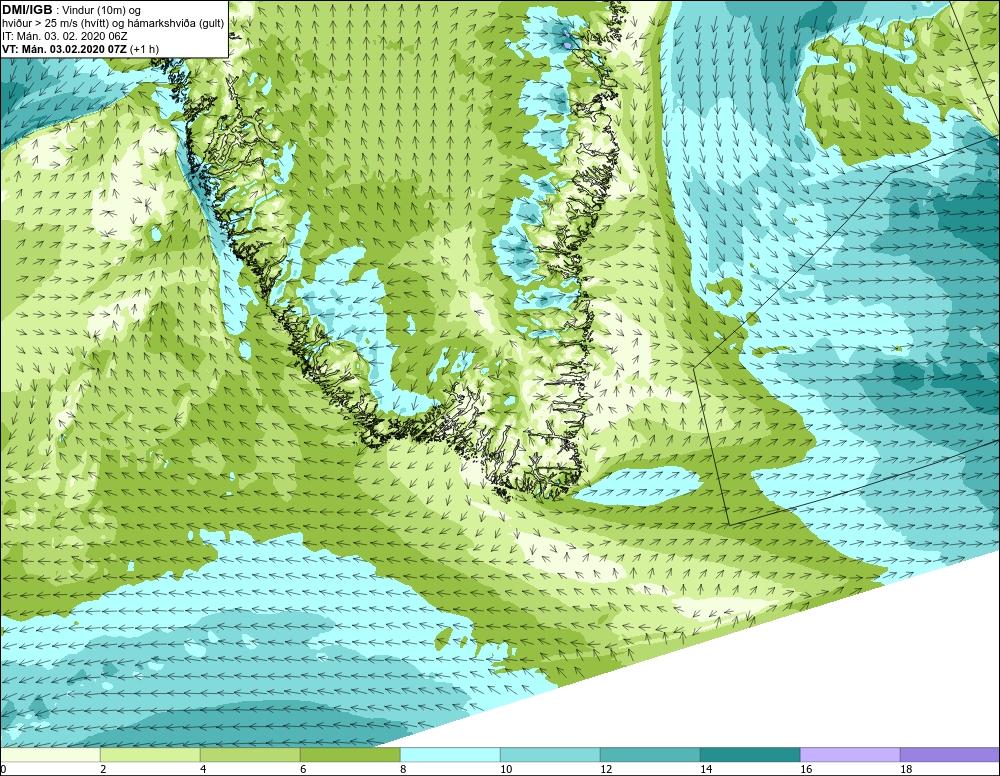This screenshot has width=1000, height=776.
Task: Click the legend scale label '16'
Action: [806, 769]
